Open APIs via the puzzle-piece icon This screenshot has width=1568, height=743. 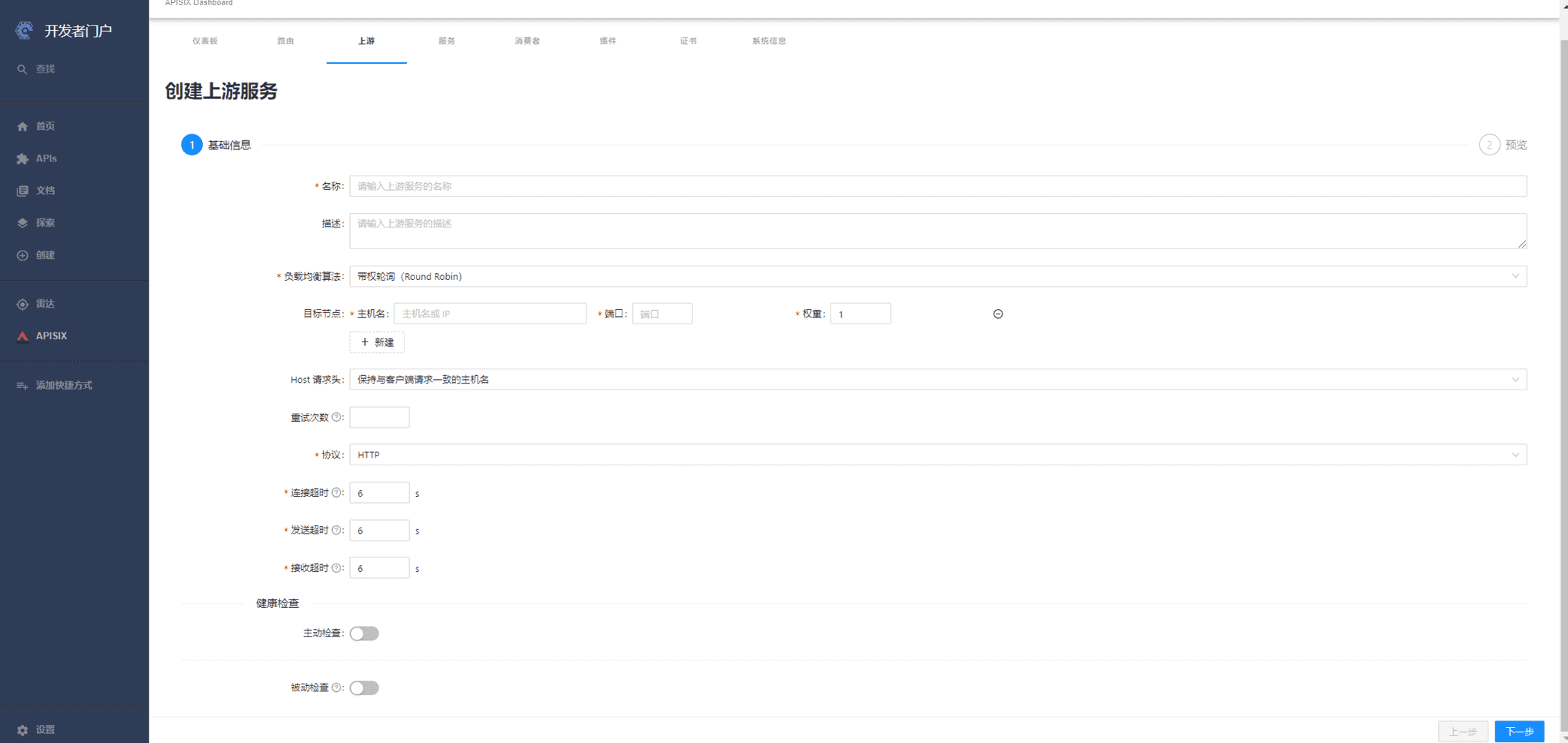[x=23, y=159]
